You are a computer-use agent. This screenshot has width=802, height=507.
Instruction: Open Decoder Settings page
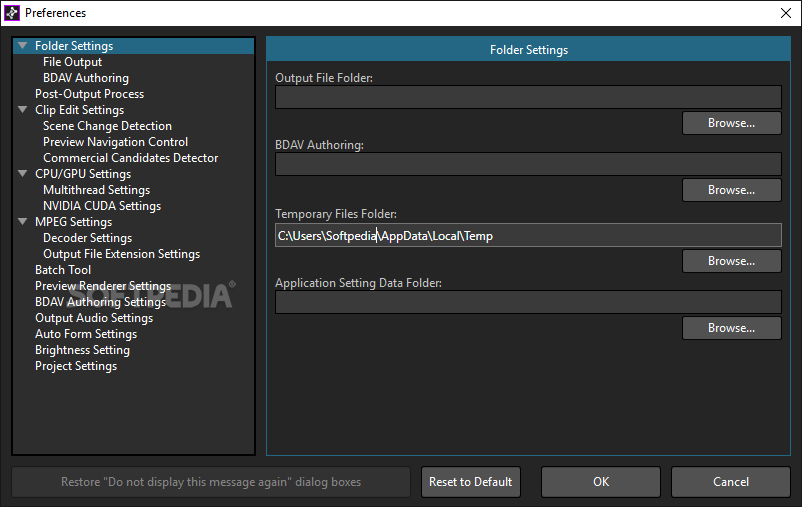tap(87, 238)
